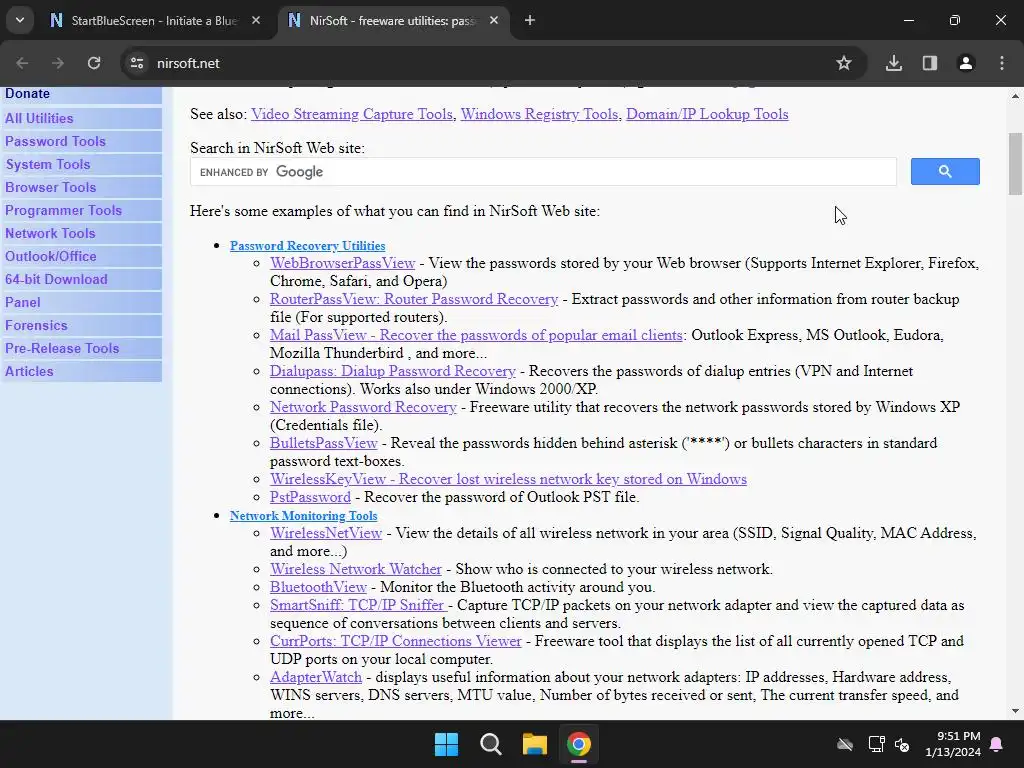Open site information icon in address bar
Screen dimensions: 1024x768
(x=137, y=63)
